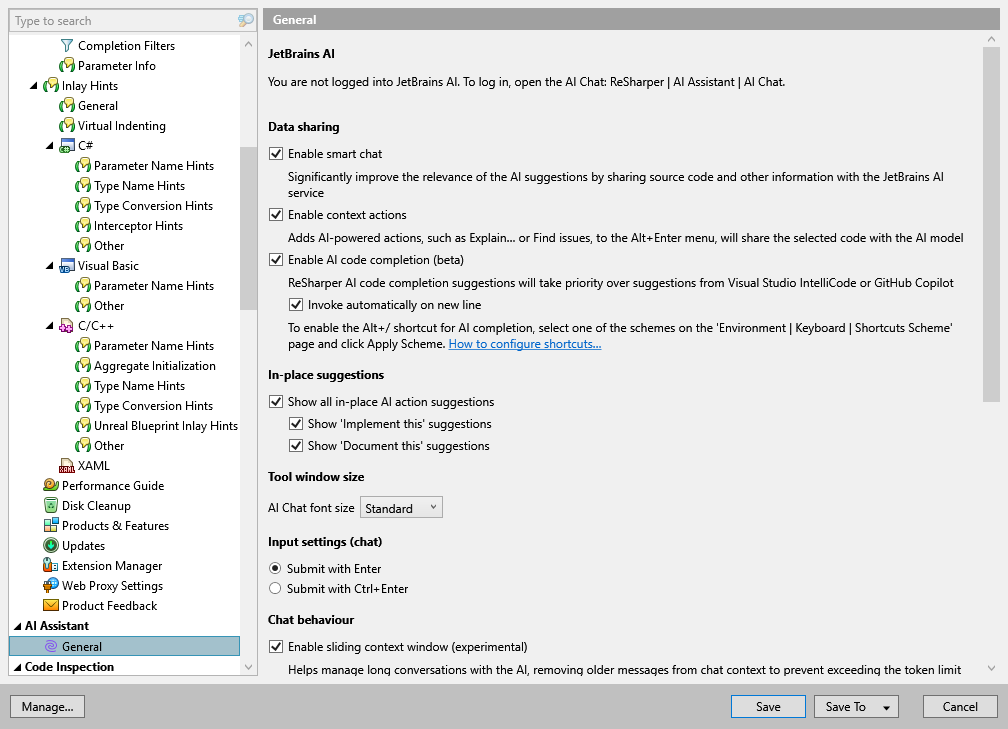Select the Completion Filters icon
The image size is (1008, 729).
tap(67, 45)
